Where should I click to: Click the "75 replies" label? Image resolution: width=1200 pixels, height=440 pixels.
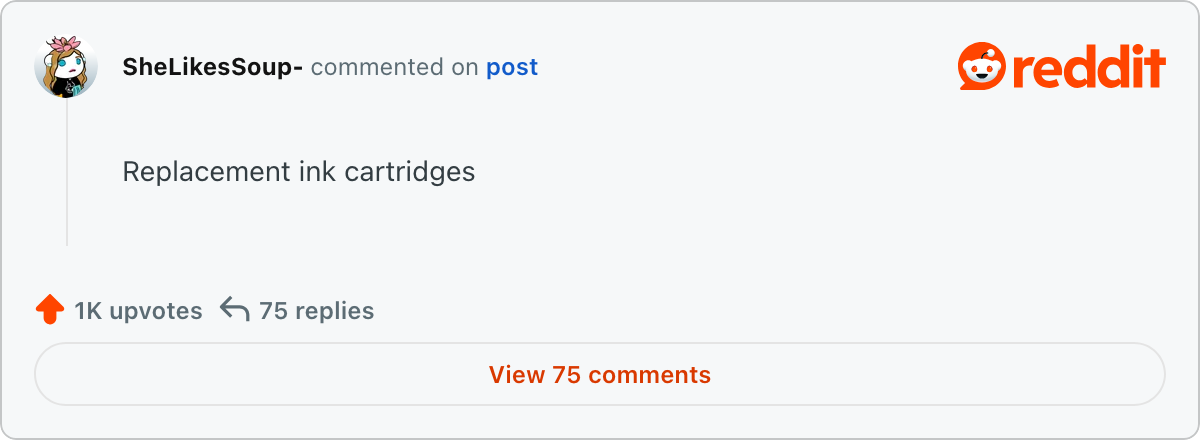click(316, 311)
